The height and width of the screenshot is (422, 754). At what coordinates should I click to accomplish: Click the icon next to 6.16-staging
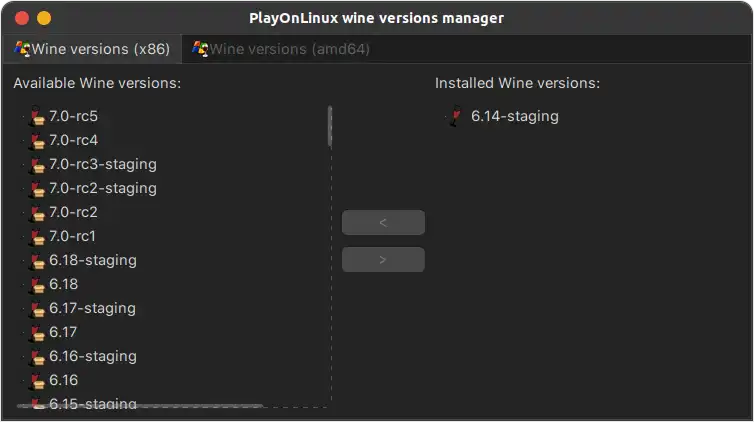coord(38,357)
